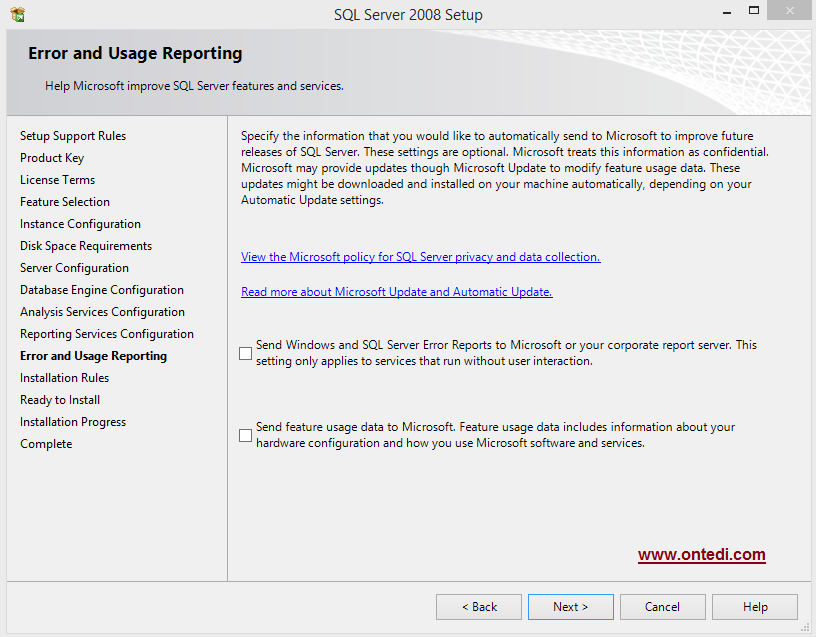Select Feature Selection step

[x=65, y=201]
